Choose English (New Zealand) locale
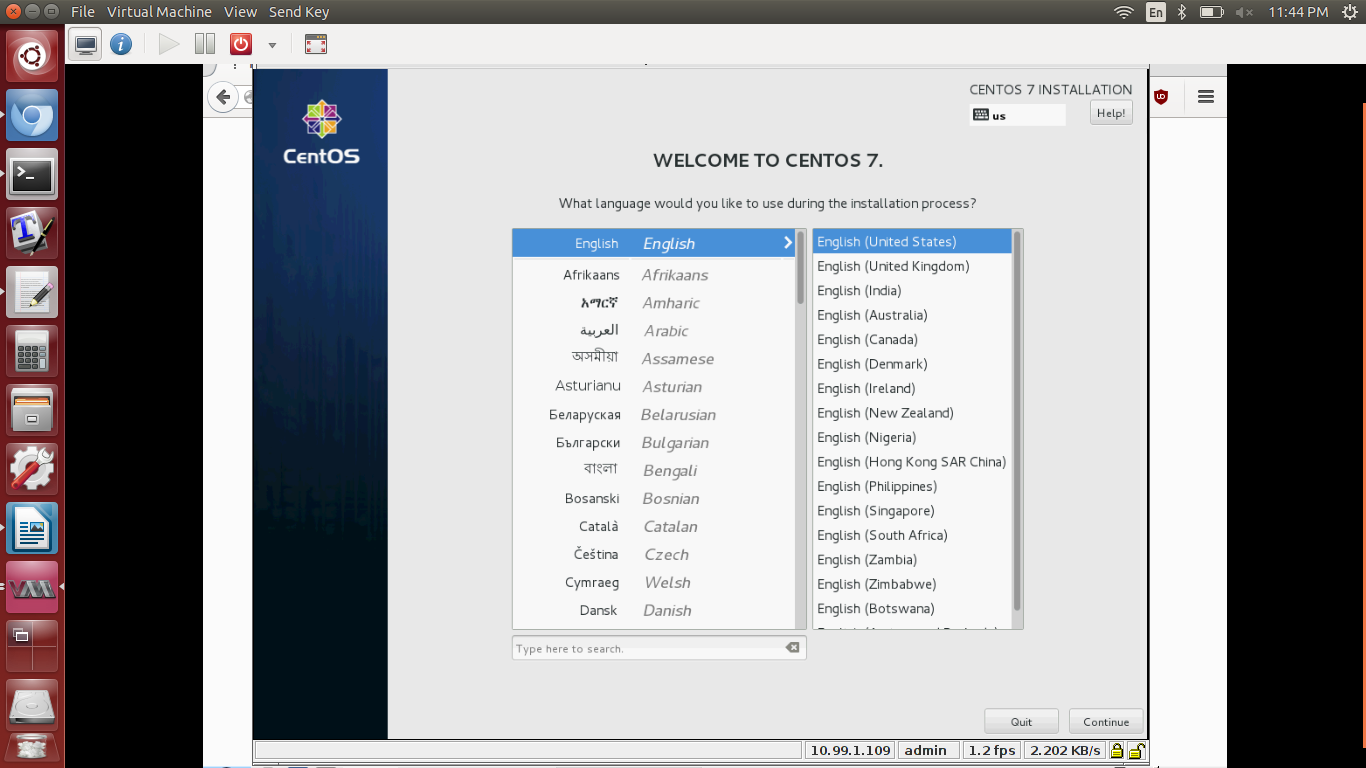The image size is (1366, 768). (x=912, y=413)
